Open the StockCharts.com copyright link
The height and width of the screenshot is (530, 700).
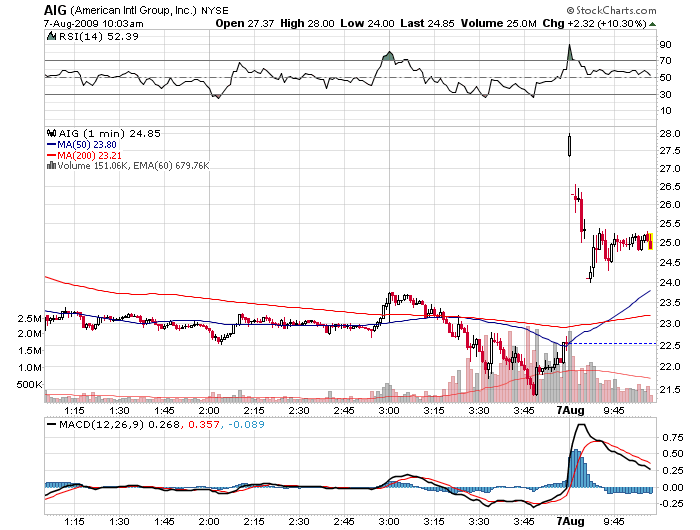point(611,10)
